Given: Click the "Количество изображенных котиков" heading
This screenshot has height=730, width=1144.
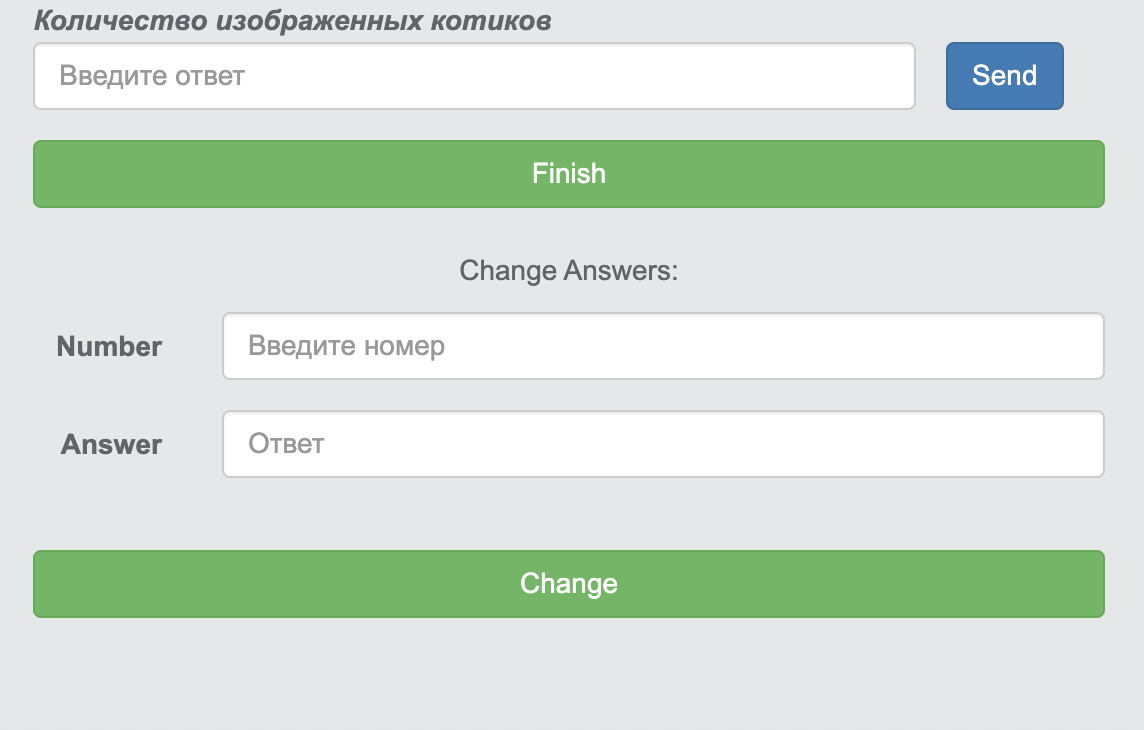Looking at the screenshot, I should click(292, 20).
